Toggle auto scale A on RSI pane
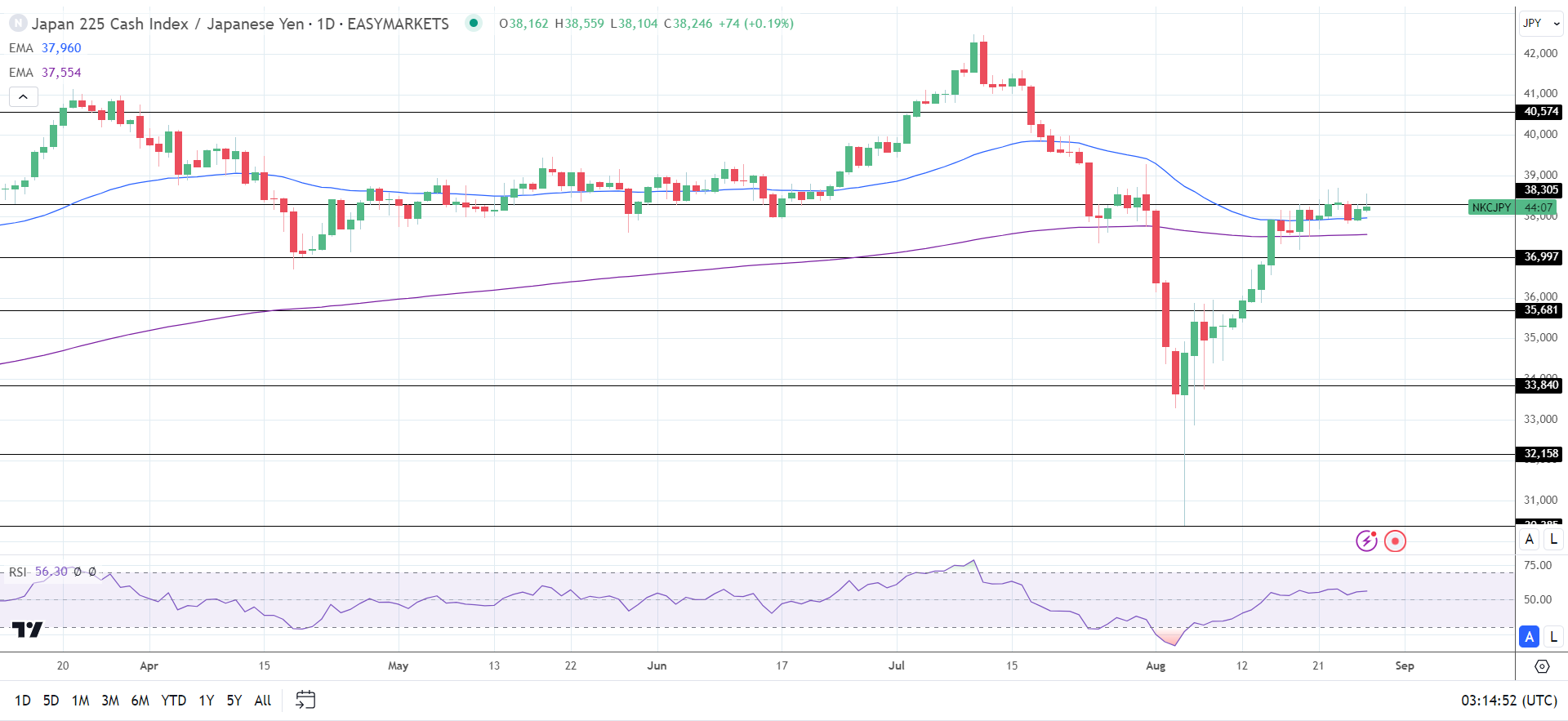1568x721 pixels. pyautogui.click(x=1530, y=636)
